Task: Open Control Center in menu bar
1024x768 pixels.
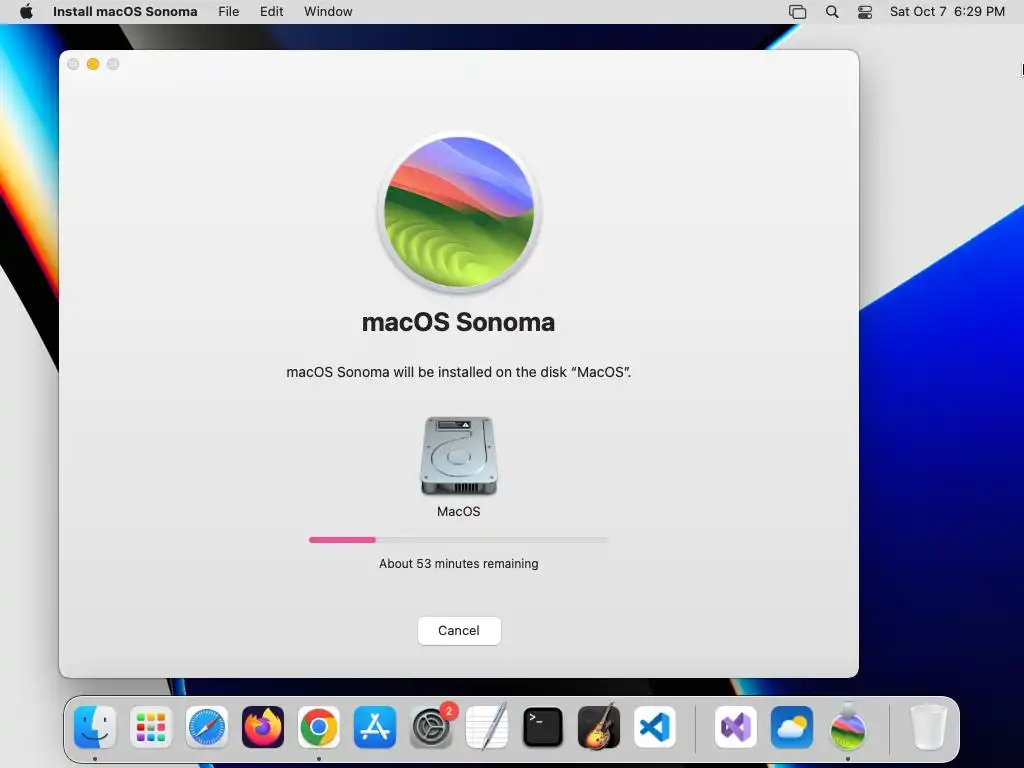Action: (865, 12)
